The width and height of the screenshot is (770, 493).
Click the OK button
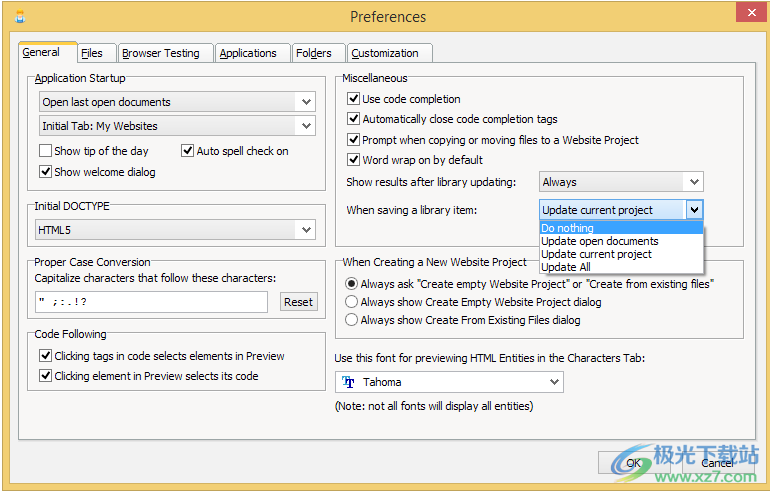click(632, 463)
